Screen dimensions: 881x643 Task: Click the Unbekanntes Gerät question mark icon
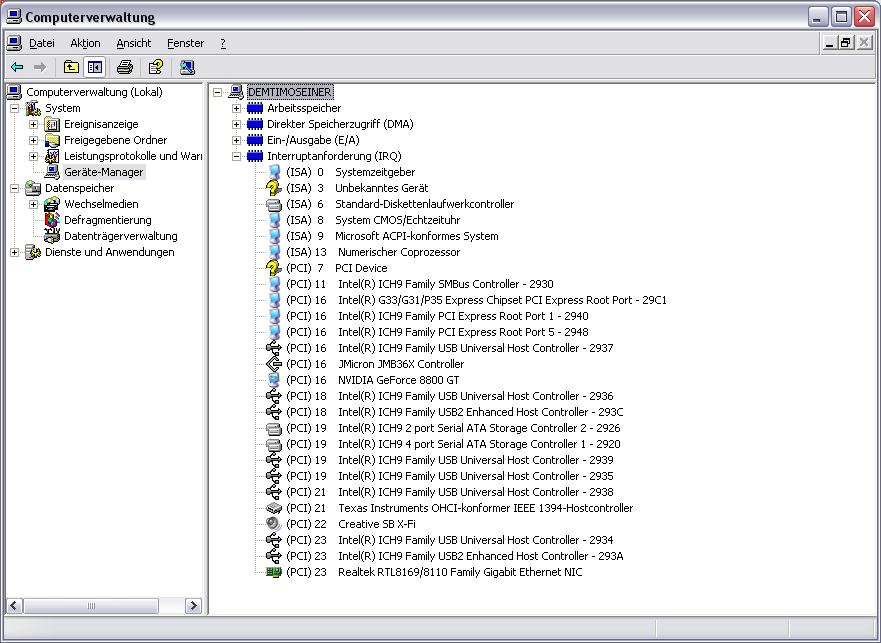click(274, 188)
